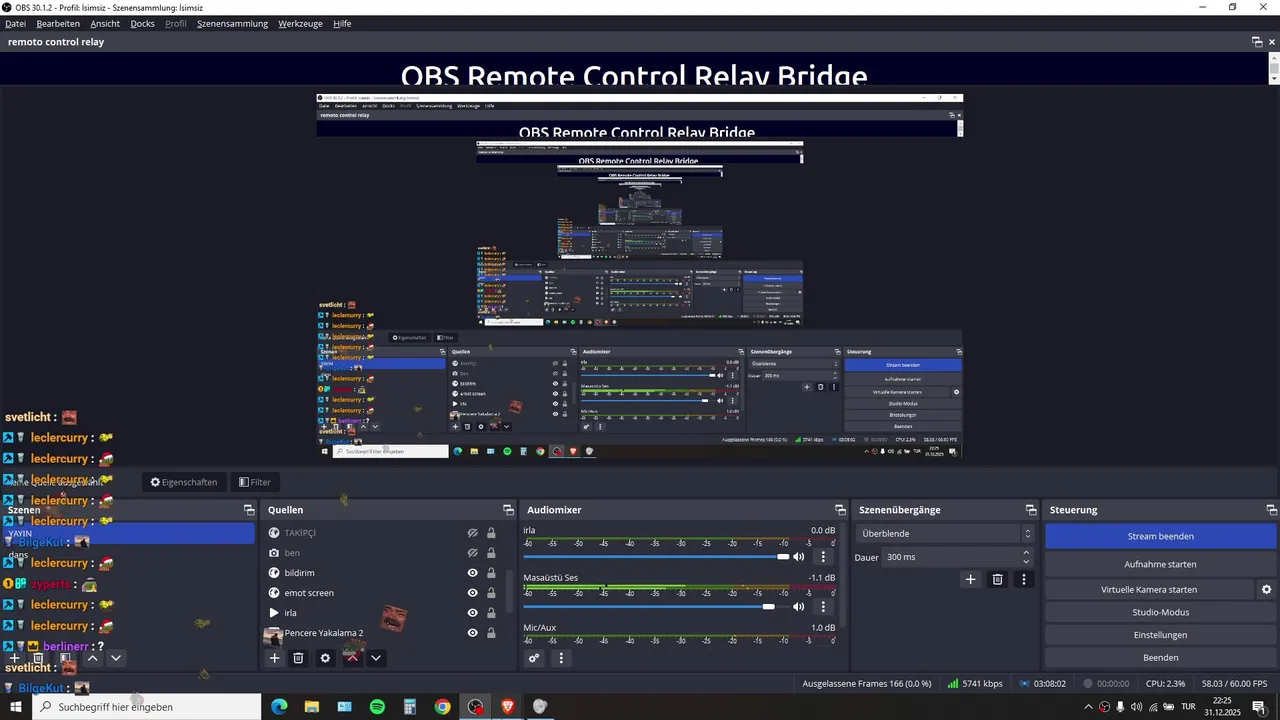Screen dimensions: 1280x720
Task: Decrease Dauer with the stepper down arrow
Action: pyautogui.click(x=1026, y=562)
